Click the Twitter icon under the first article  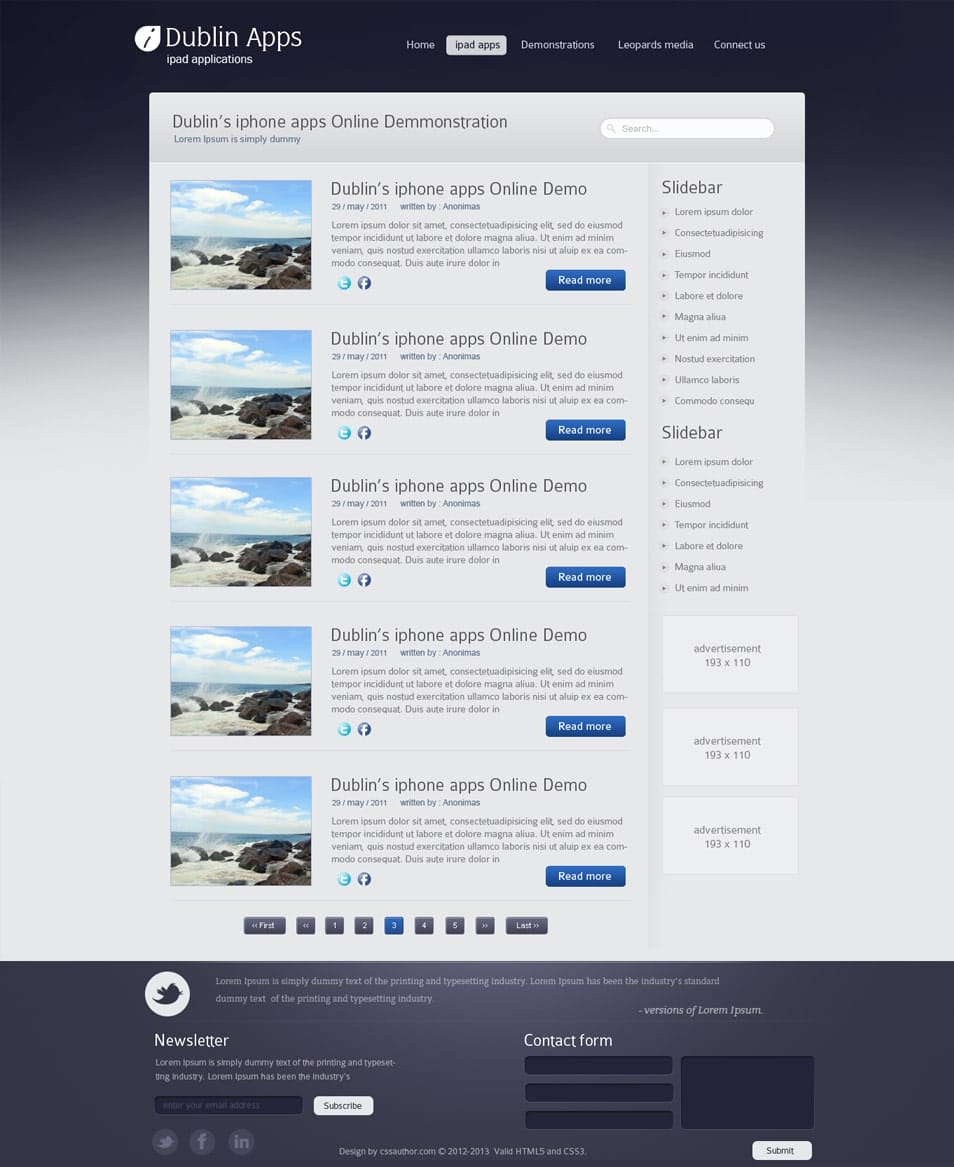344,283
